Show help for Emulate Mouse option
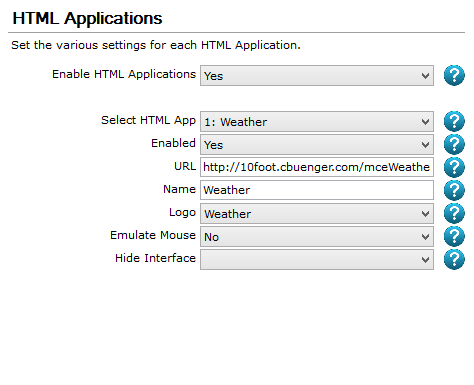 [454, 236]
